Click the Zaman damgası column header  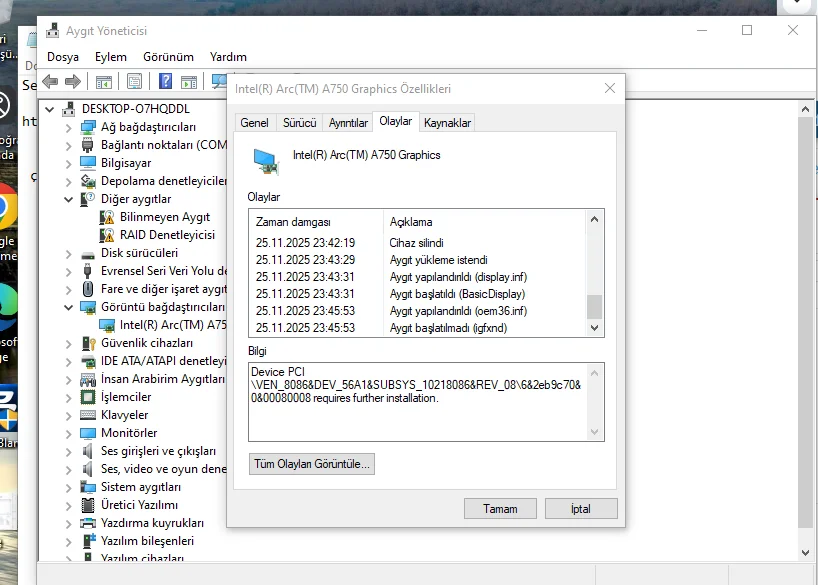pyautogui.click(x=317, y=222)
